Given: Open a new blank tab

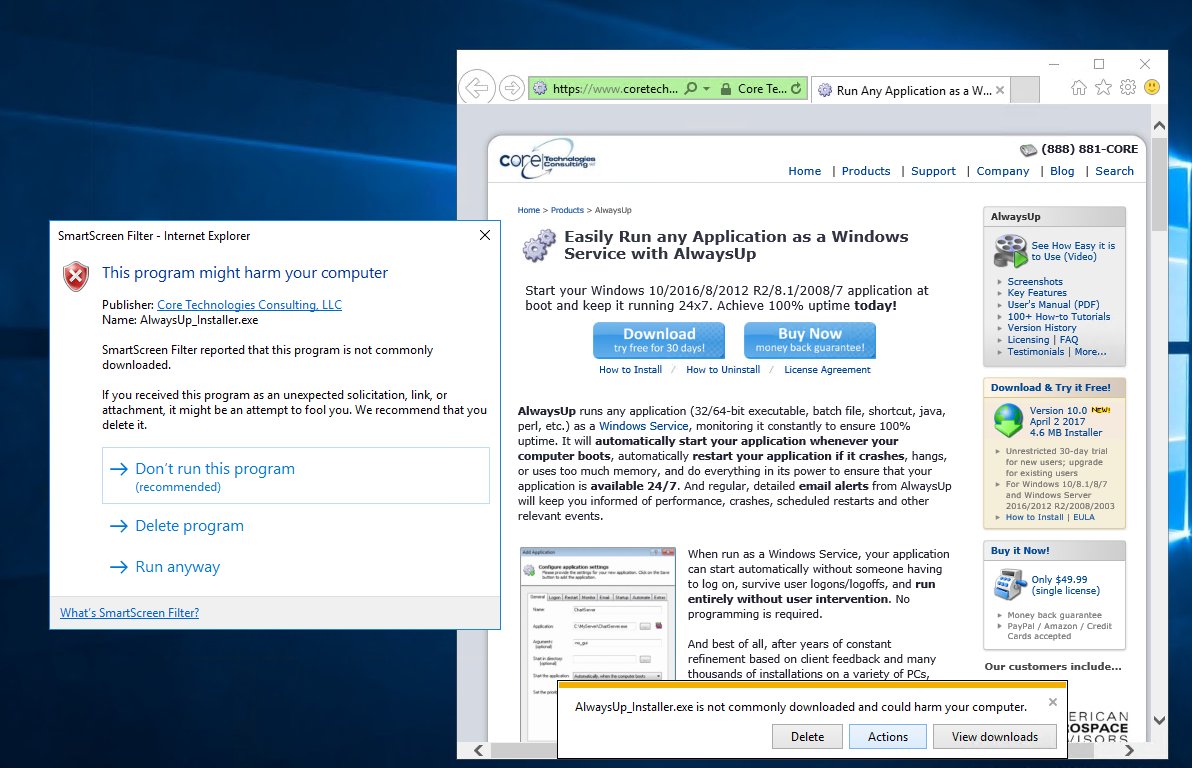Looking at the screenshot, I should point(1025,90).
